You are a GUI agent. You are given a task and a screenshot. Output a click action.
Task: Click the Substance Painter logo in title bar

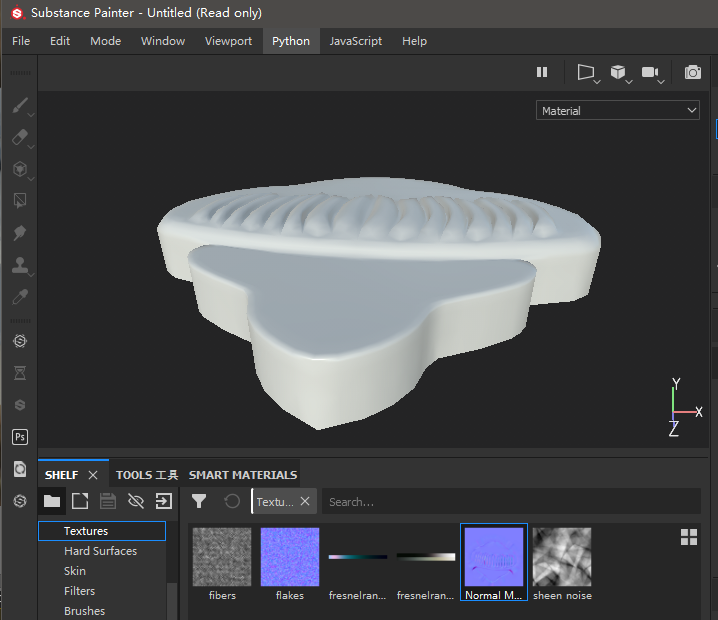click(x=17, y=13)
